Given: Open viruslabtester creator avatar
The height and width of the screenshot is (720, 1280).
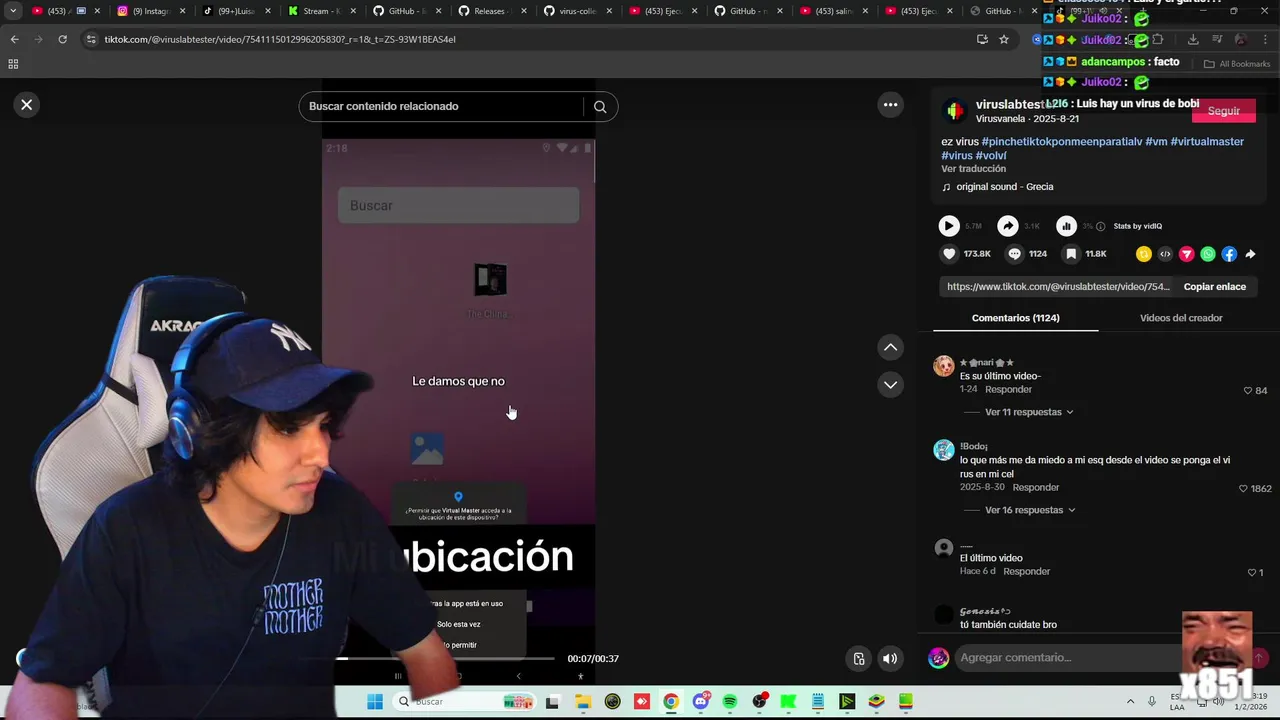Looking at the screenshot, I should tap(955, 111).
